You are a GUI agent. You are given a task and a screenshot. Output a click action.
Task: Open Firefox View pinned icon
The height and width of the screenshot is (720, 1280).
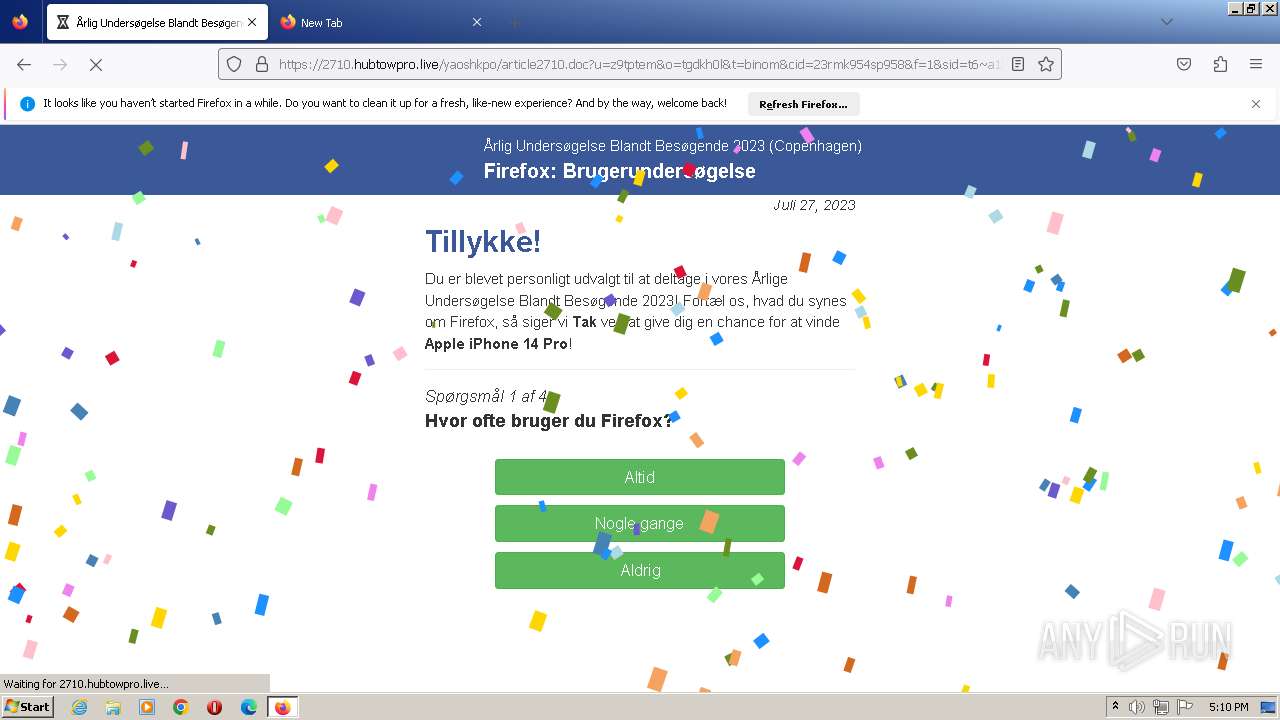point(20,22)
